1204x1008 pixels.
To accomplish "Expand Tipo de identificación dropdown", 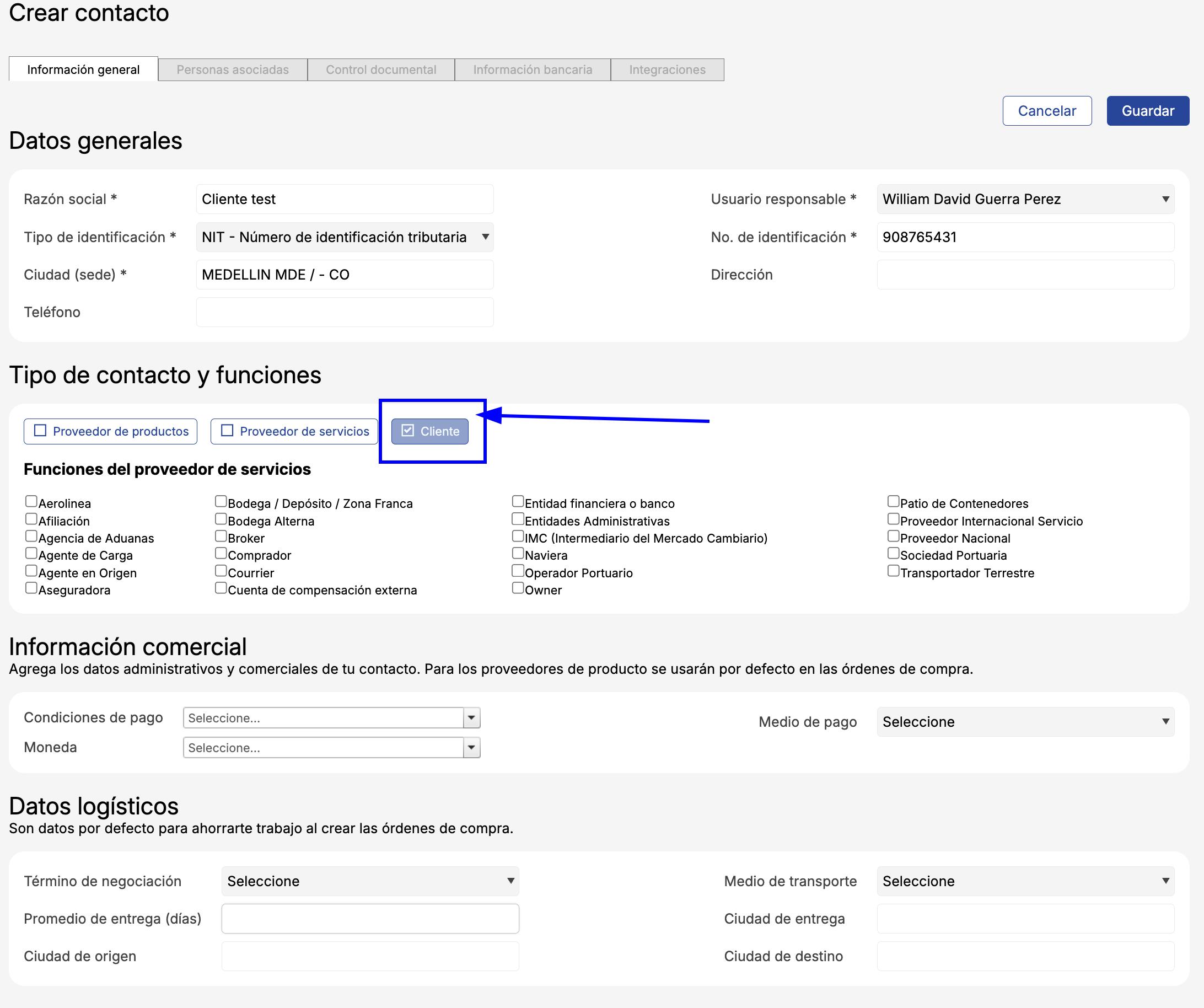I will 345,237.
